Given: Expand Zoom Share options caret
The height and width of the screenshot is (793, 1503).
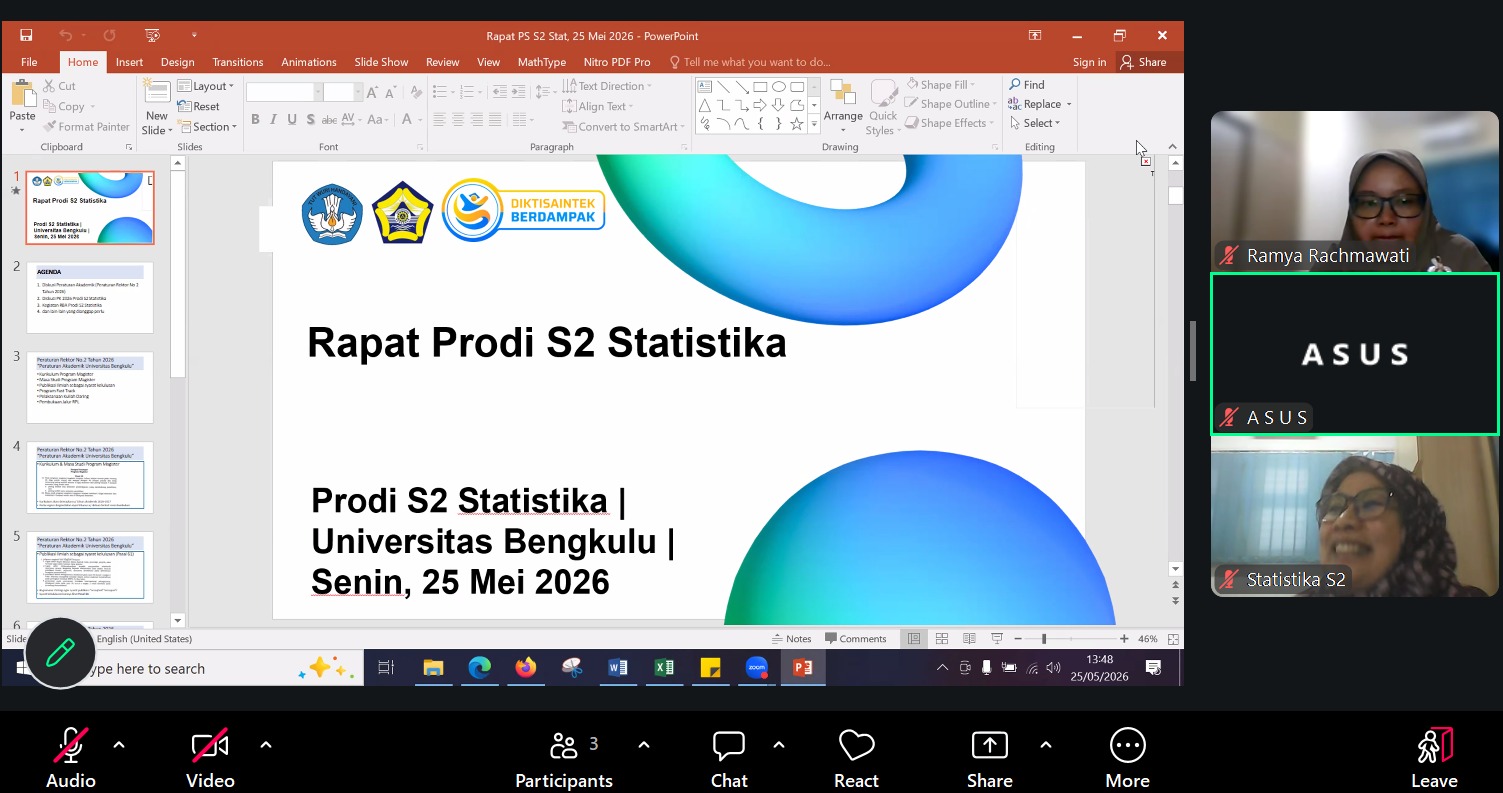Looking at the screenshot, I should pos(1045,745).
